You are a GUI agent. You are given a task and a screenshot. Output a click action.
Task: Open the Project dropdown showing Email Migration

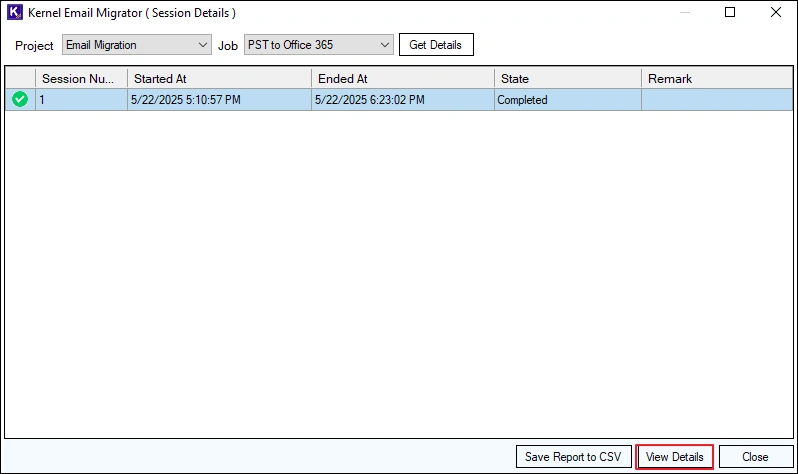[137, 45]
